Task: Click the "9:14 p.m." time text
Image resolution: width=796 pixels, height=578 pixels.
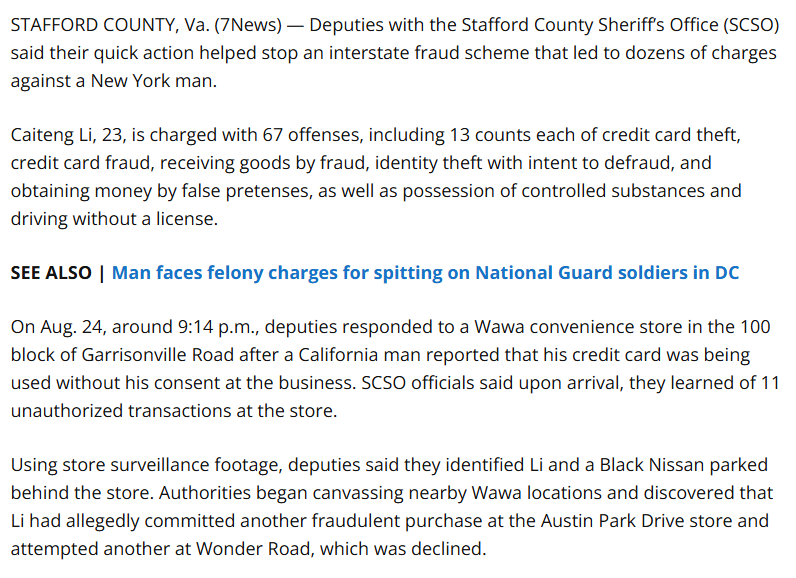Action: pyautogui.click(x=217, y=327)
